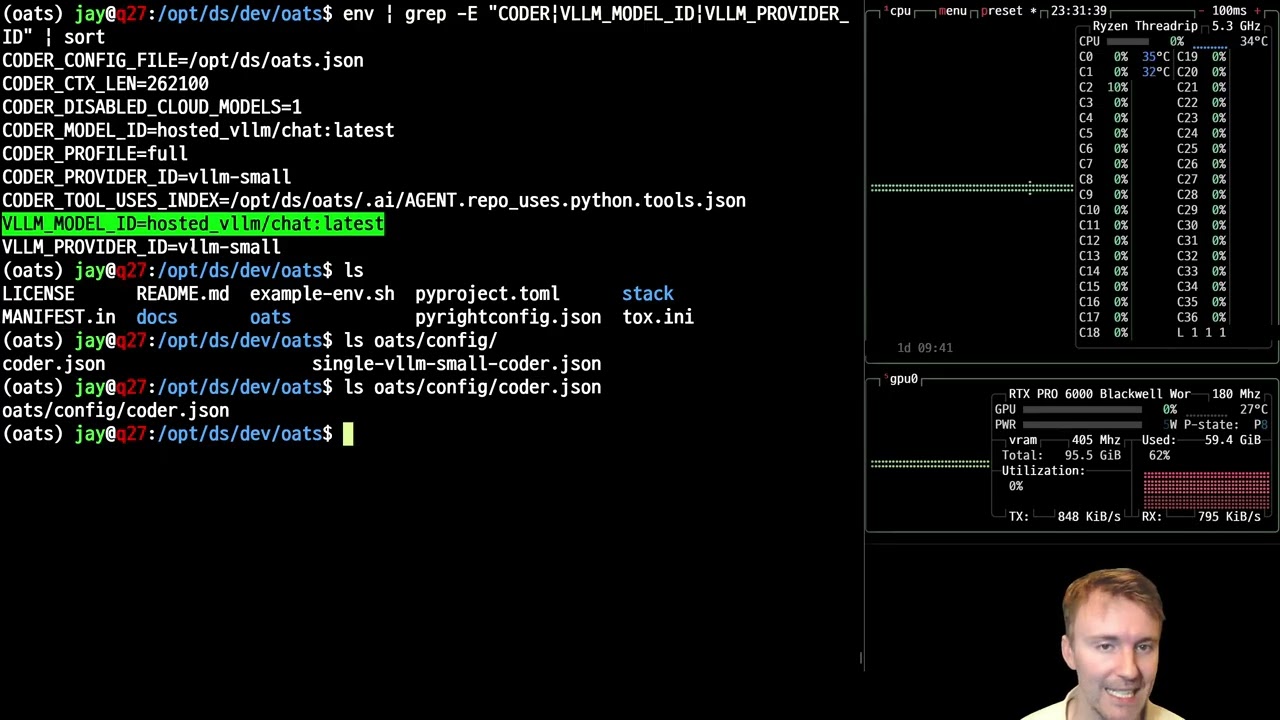Viewport: 1280px width, 720px height.
Task: Click the Ryzen Threadrip CPU name
Action: coord(1145,26)
